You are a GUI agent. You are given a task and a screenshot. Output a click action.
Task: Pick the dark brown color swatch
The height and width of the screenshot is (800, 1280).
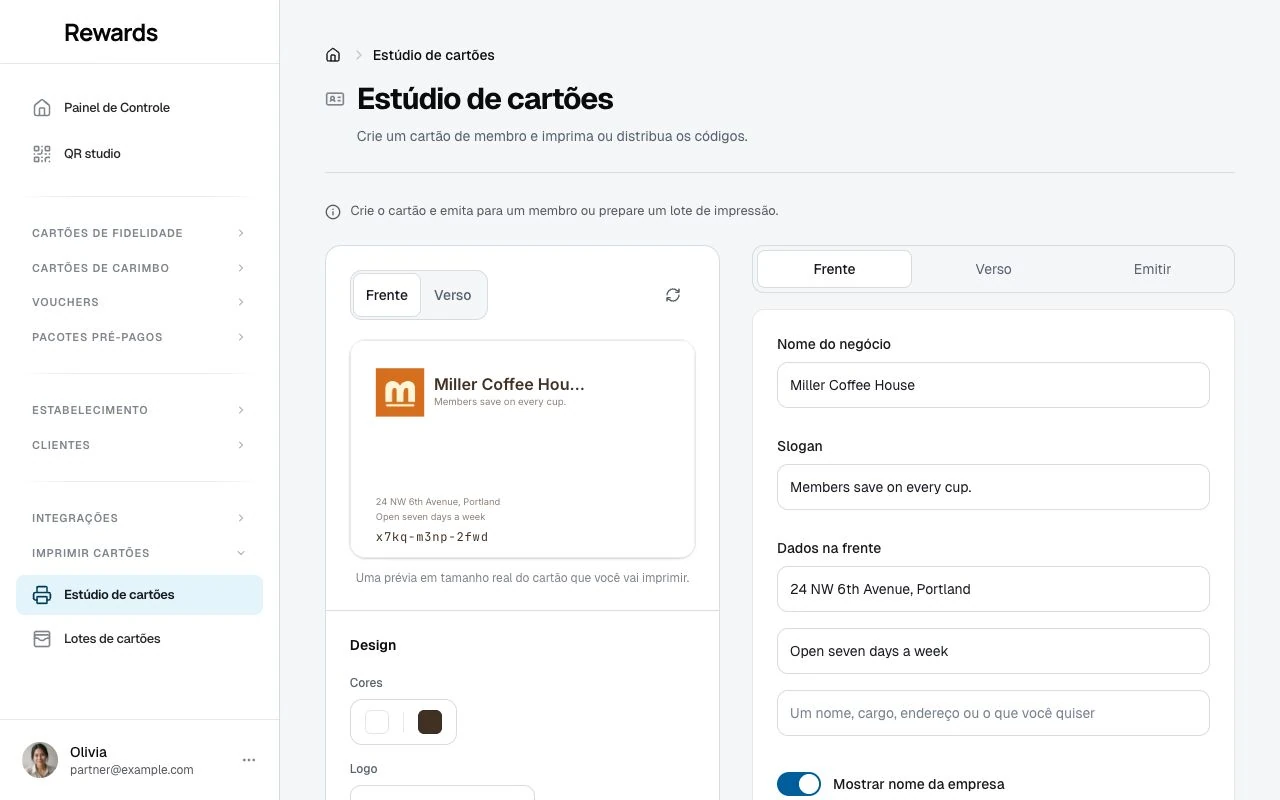pyautogui.click(x=430, y=722)
